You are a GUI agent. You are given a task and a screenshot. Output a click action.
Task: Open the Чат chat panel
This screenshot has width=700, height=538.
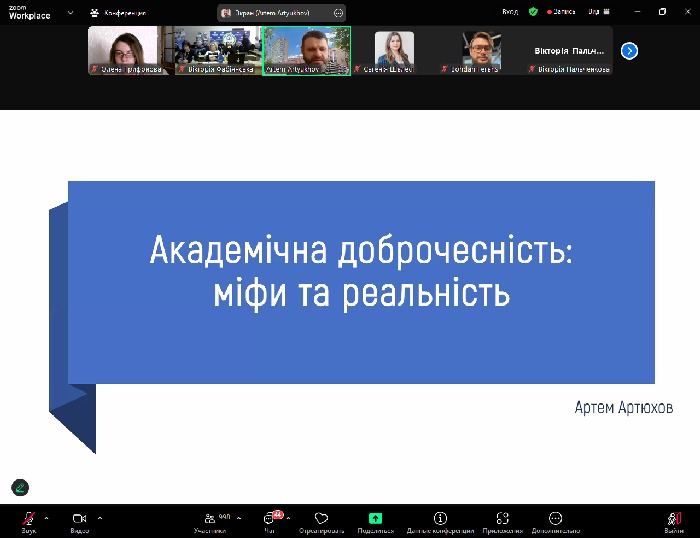pos(270,519)
